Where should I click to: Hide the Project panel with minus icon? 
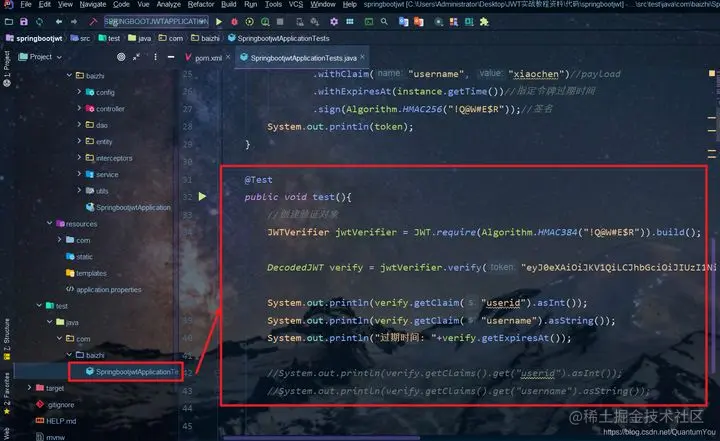(x=171, y=57)
